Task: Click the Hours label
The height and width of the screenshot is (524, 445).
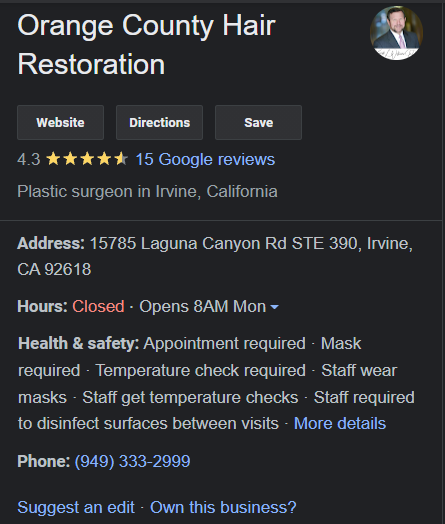Action: pos(42,306)
